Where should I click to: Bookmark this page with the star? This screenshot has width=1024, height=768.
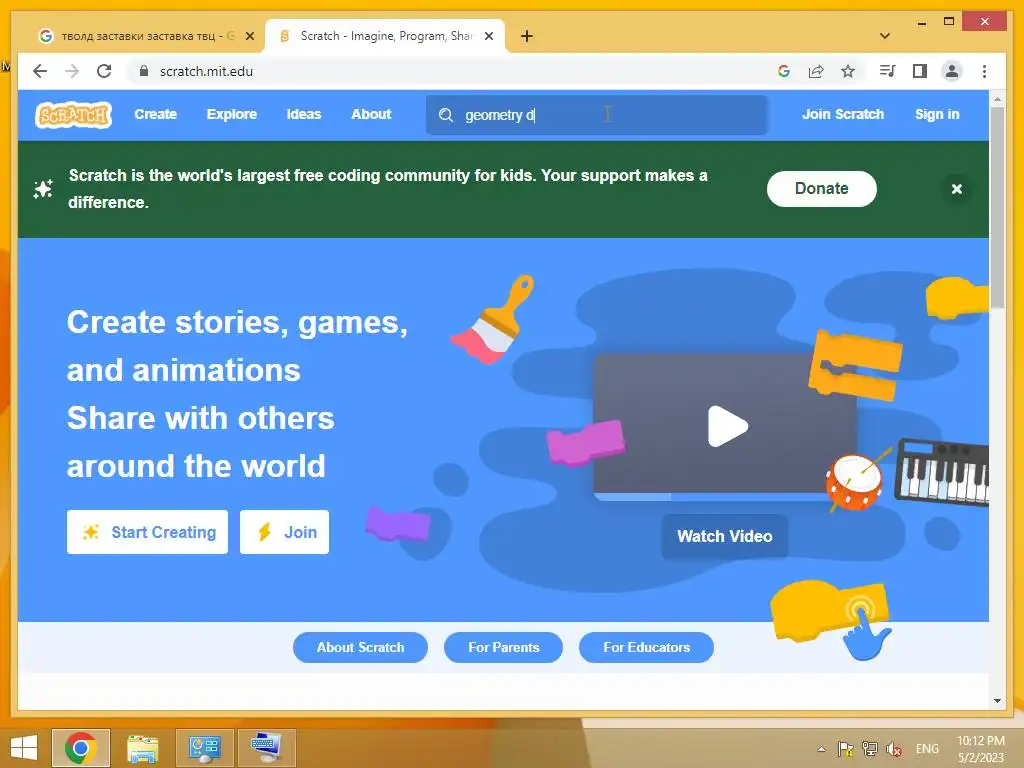848,71
